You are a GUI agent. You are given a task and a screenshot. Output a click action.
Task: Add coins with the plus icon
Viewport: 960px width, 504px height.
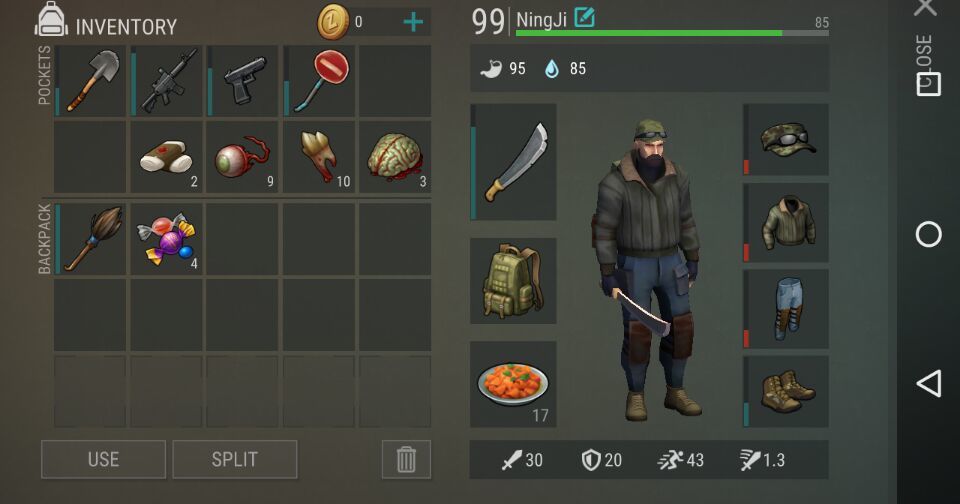[413, 22]
